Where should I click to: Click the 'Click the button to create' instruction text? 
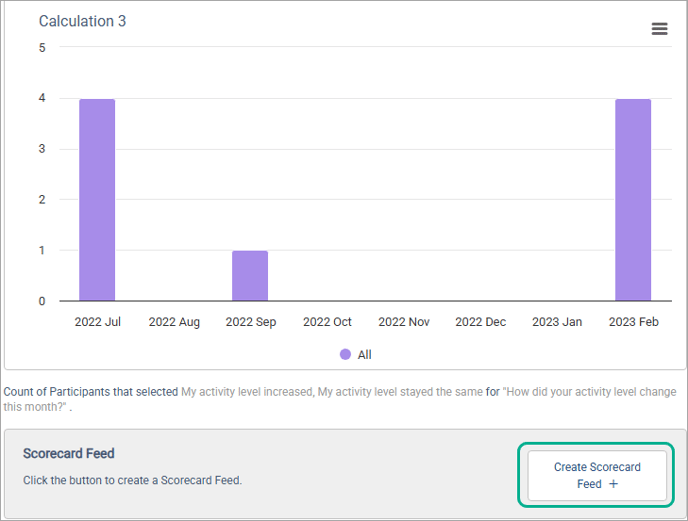click(x=132, y=480)
